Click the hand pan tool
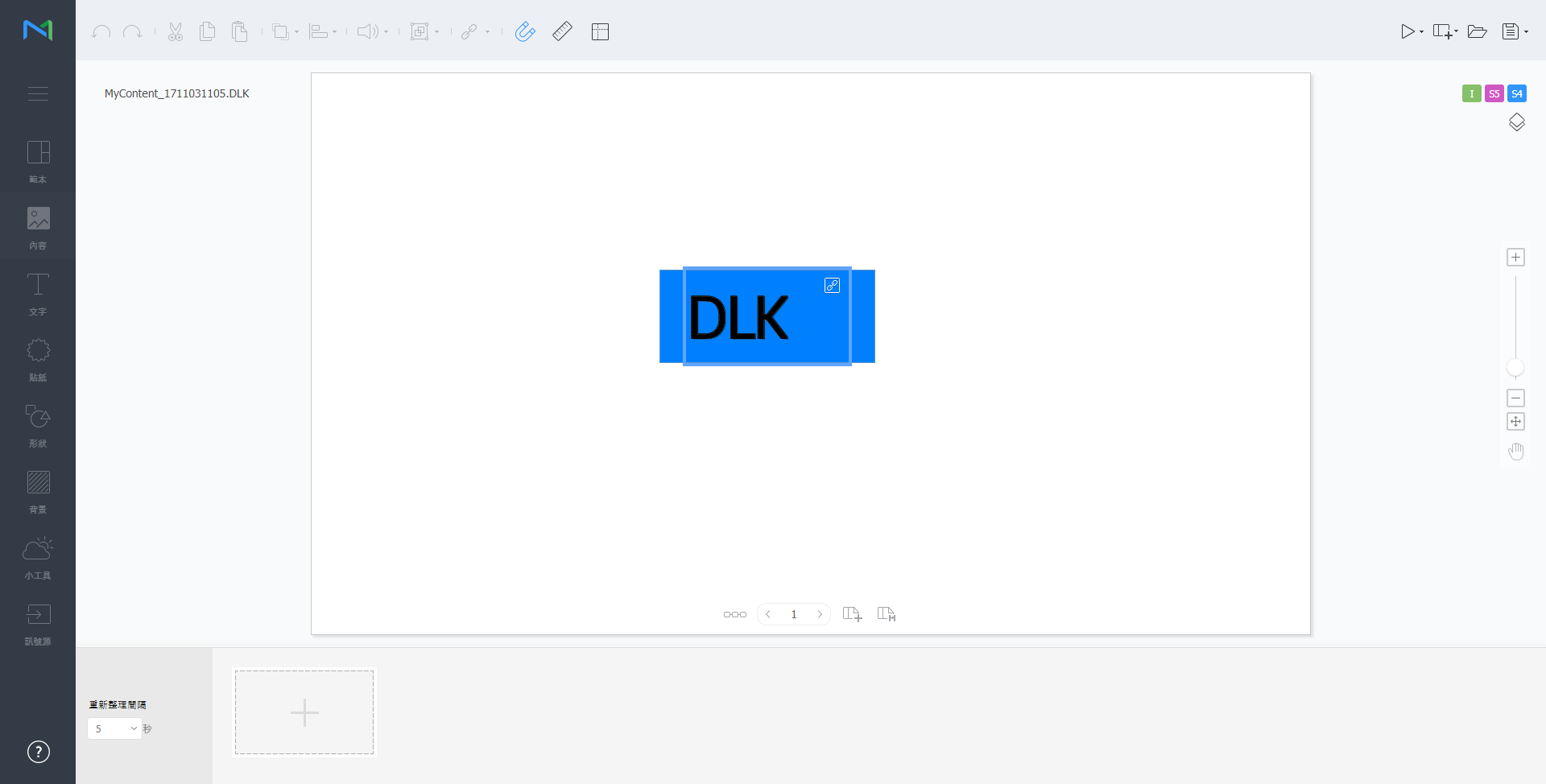1546x784 pixels. pos(1516,452)
